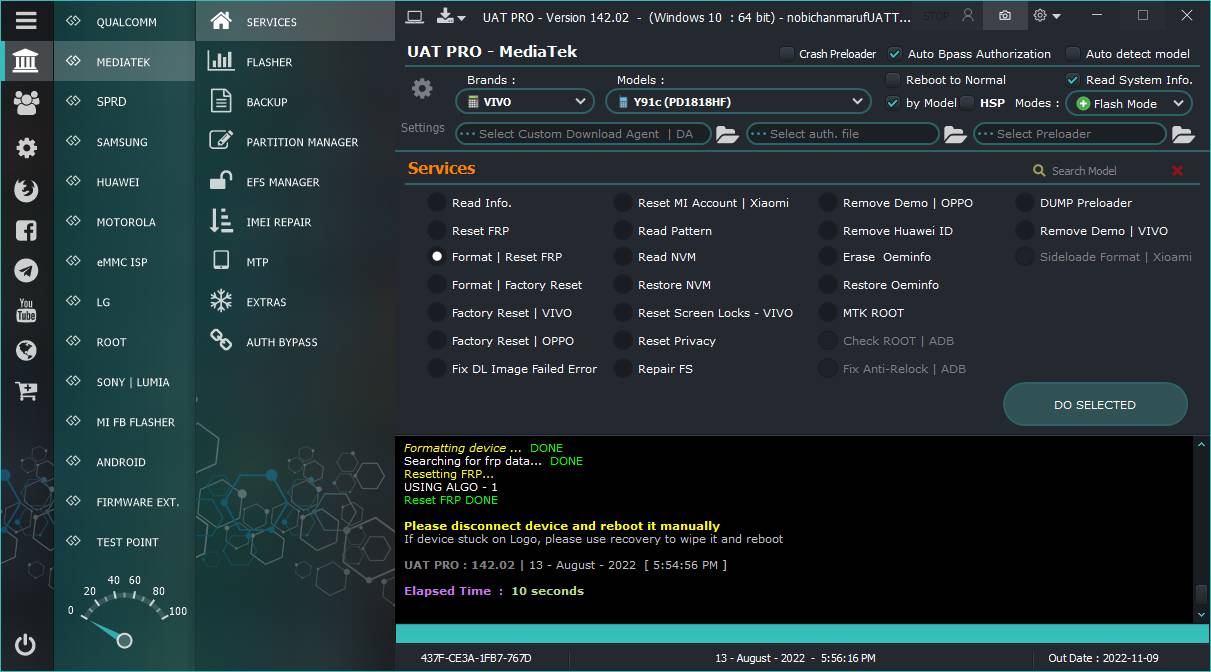Screen dimensions: 1211x672
Task: Click the snowflake icon next to EXTRAS
Action: [221, 301]
